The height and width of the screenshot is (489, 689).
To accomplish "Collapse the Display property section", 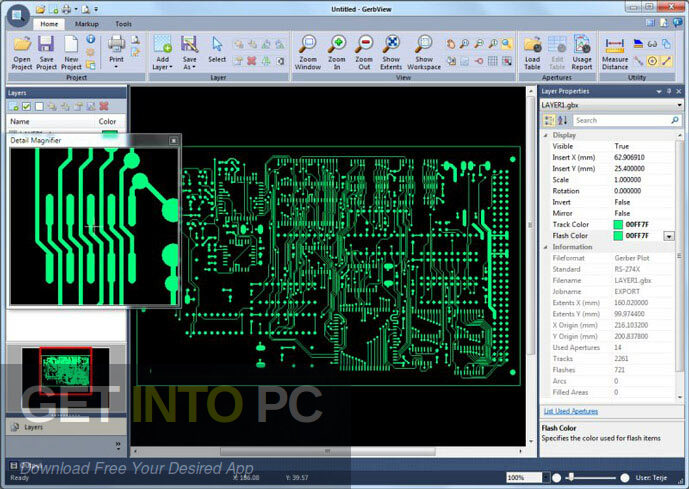I will point(546,135).
